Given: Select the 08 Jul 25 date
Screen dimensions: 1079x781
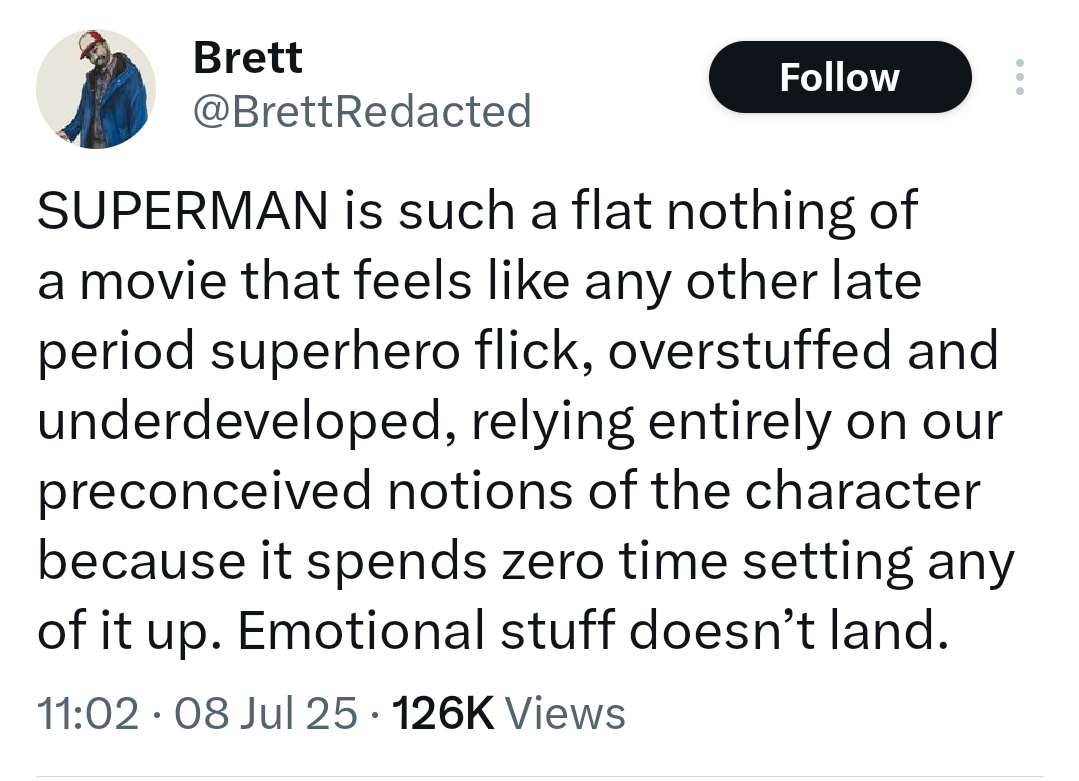Looking at the screenshot, I should click(266, 713).
